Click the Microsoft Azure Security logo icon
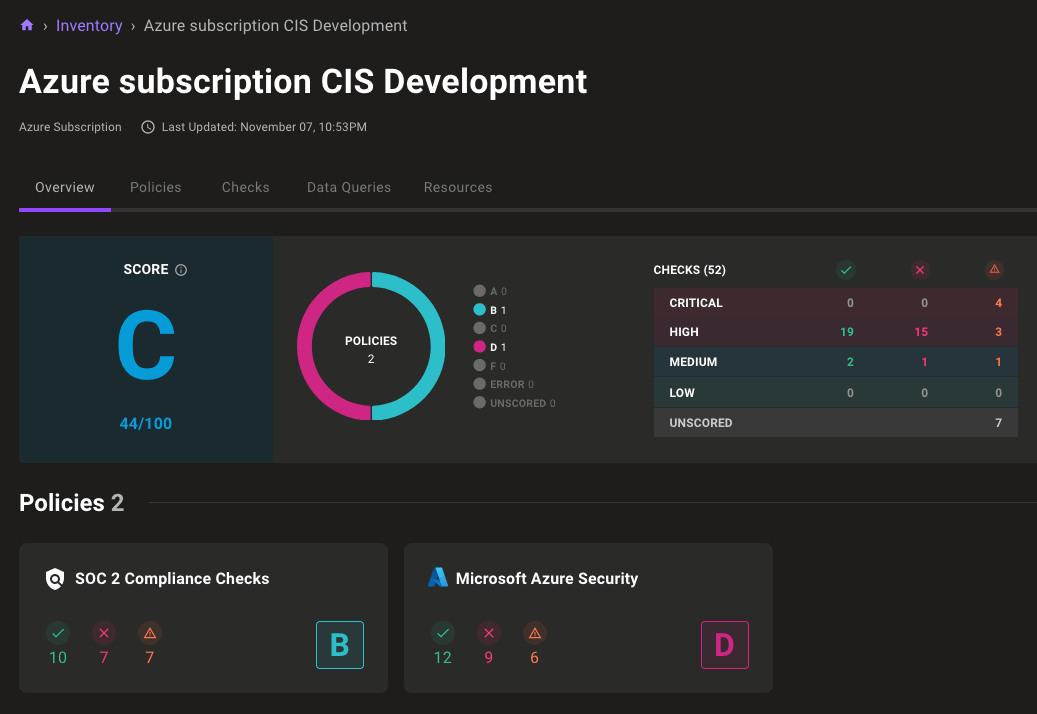 coord(438,577)
